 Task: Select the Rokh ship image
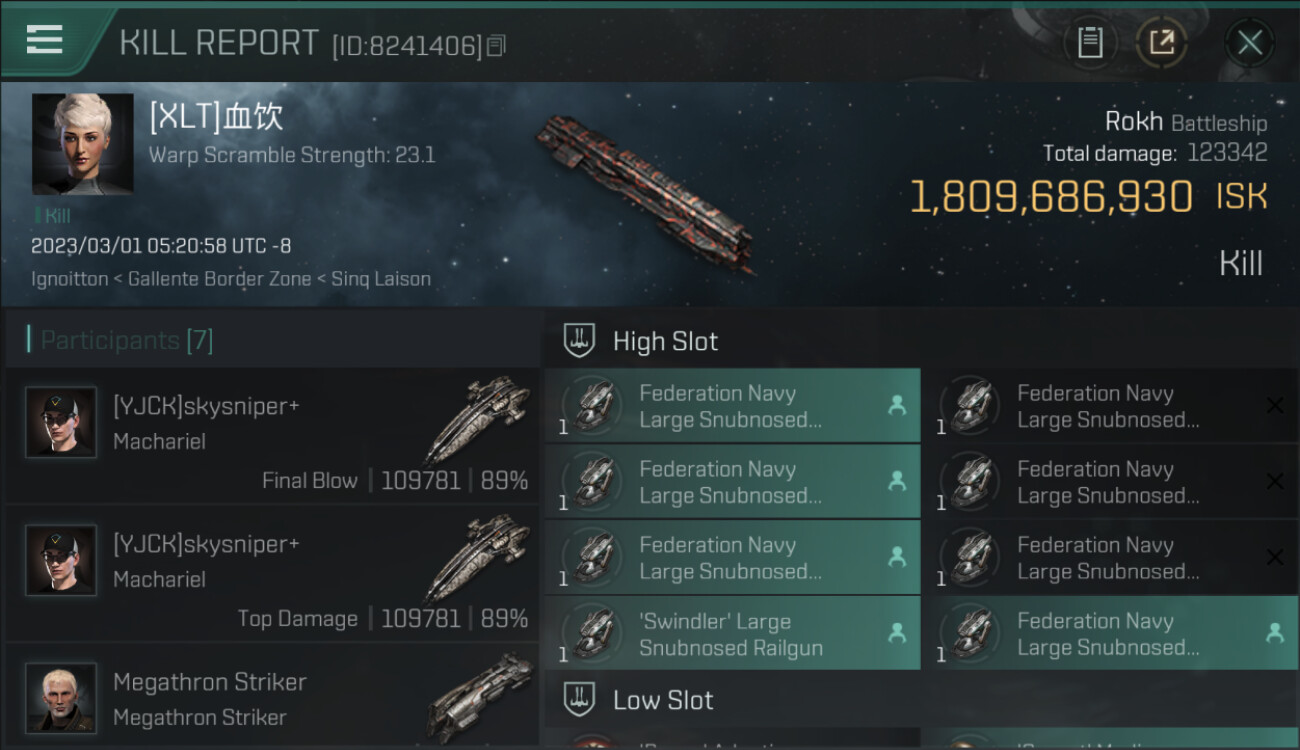point(645,190)
